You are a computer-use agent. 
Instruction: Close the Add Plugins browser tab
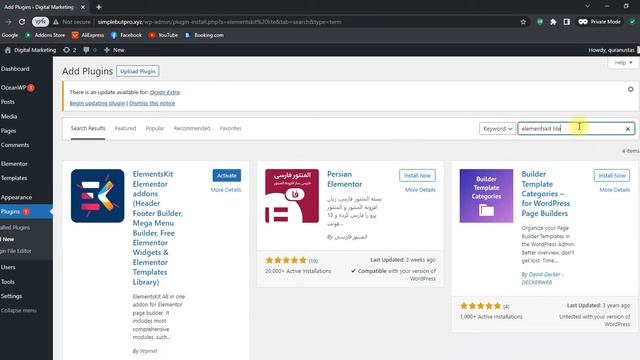pos(83,7)
